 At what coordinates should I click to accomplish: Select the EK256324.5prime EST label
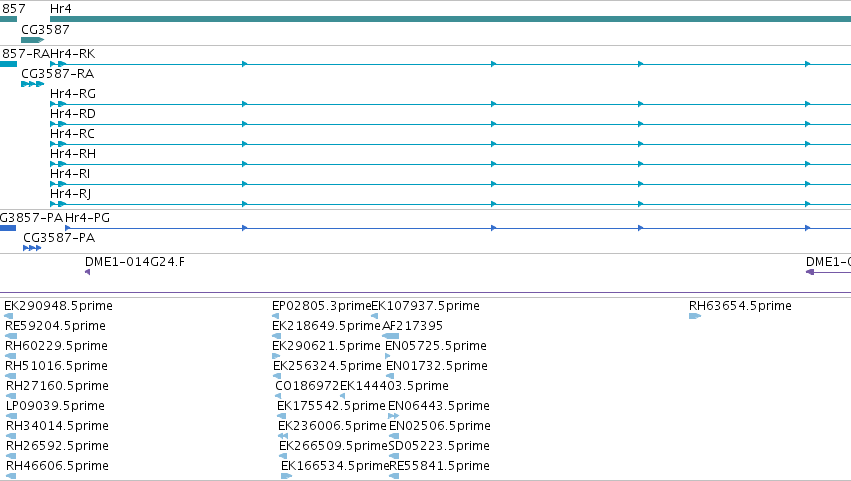click(x=327, y=366)
